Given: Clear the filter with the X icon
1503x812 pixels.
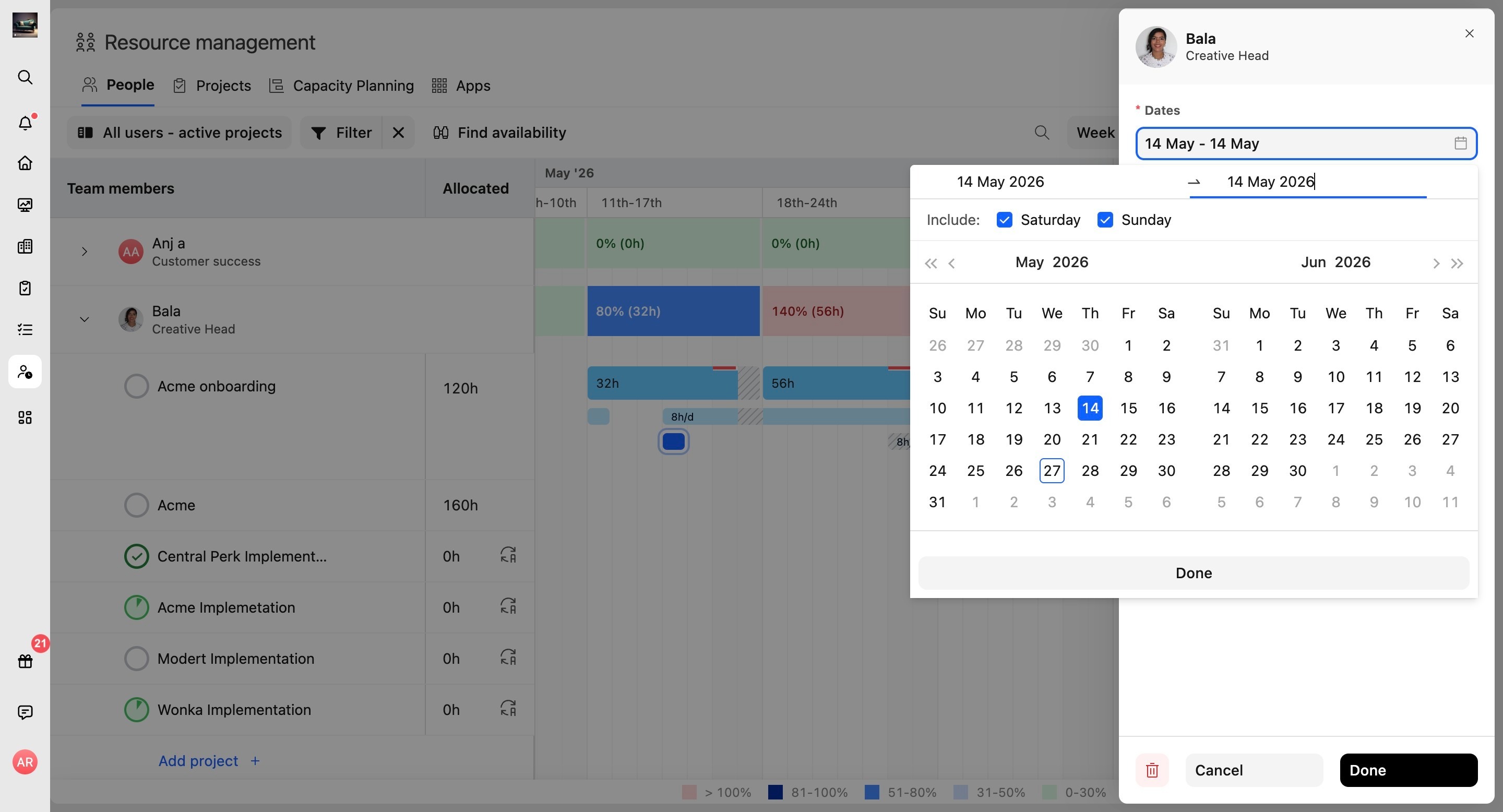Looking at the screenshot, I should 399,133.
